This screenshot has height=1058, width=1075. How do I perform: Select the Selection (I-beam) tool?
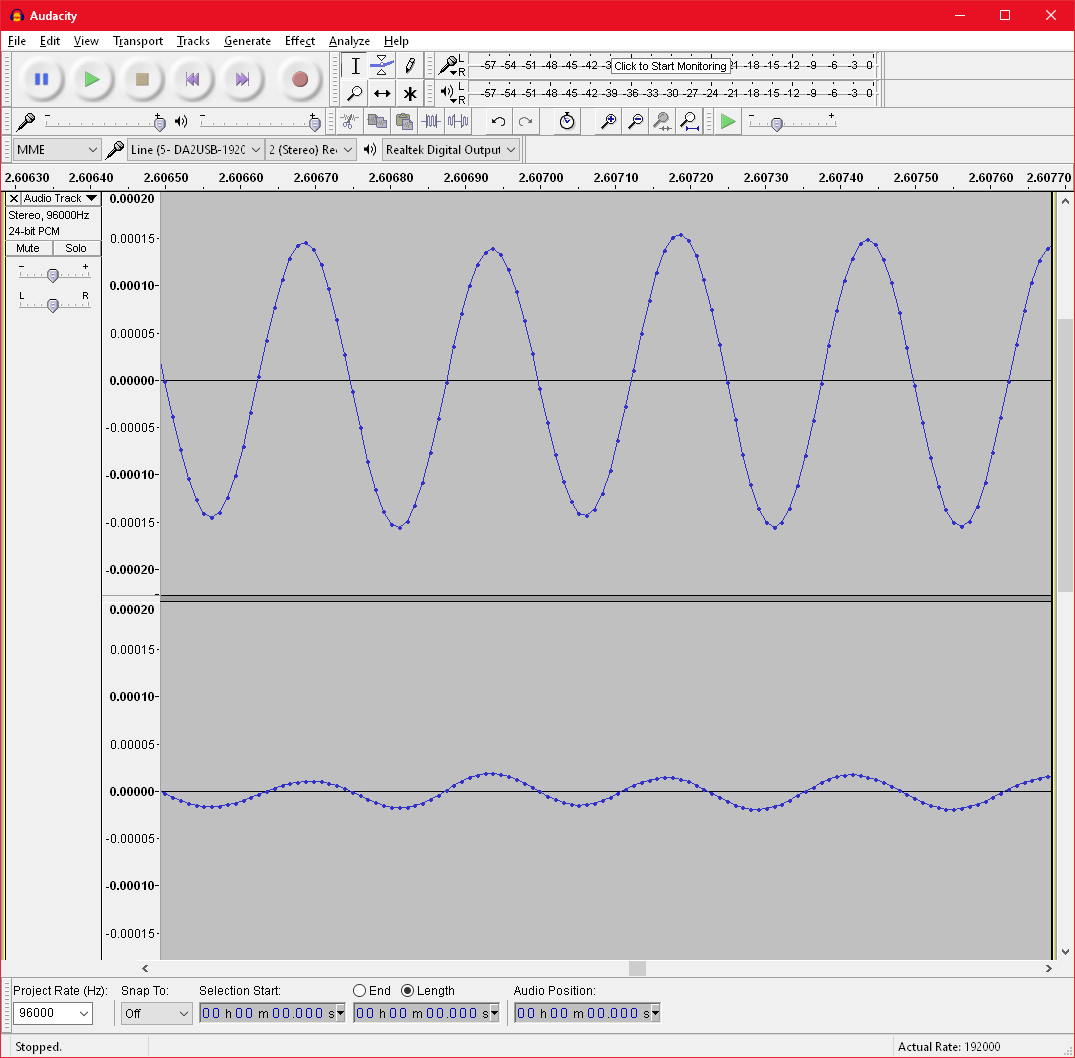[355, 66]
